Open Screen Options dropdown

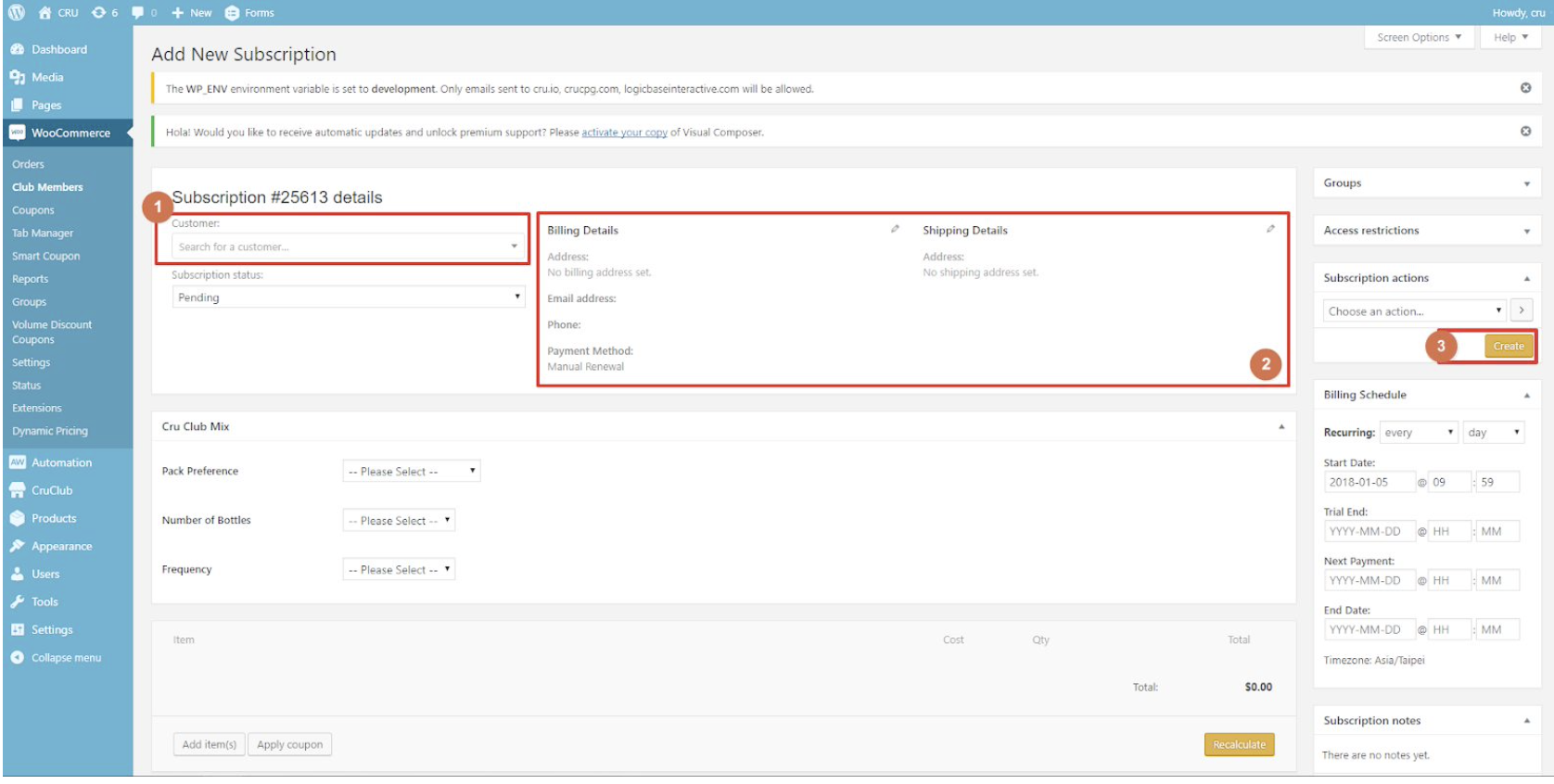pyautogui.click(x=1419, y=38)
